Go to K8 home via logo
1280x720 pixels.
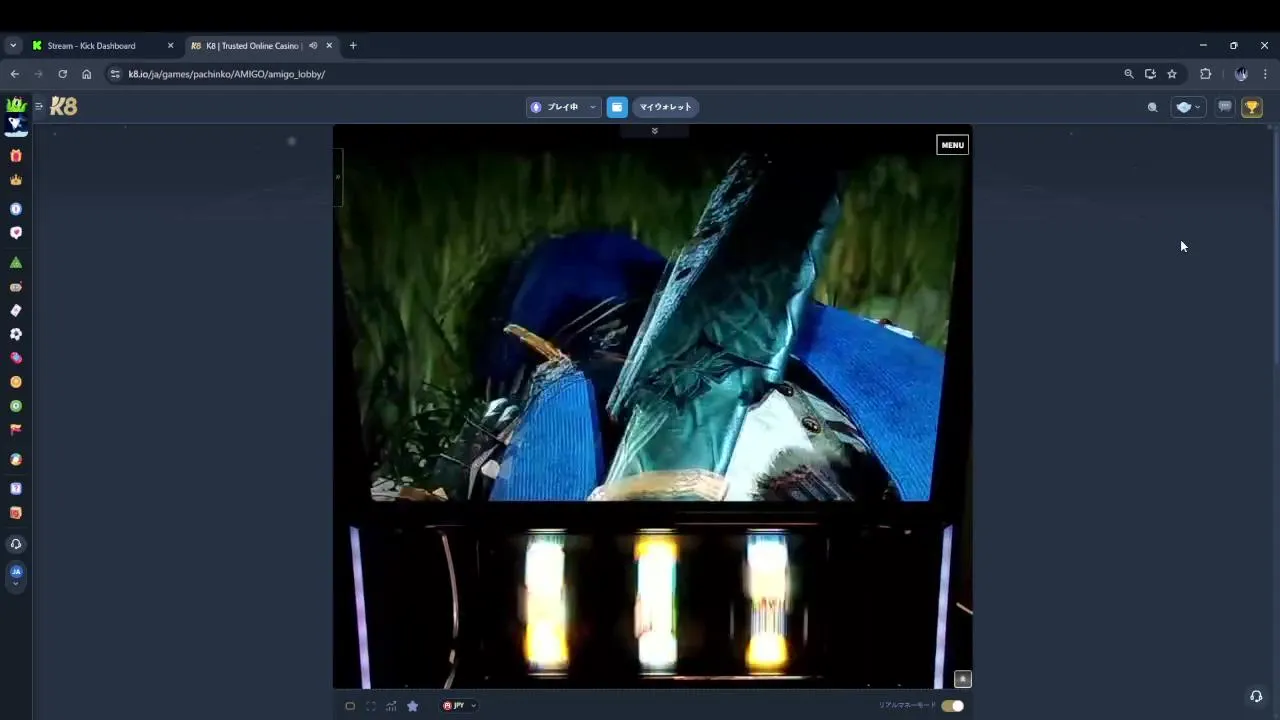[64, 106]
